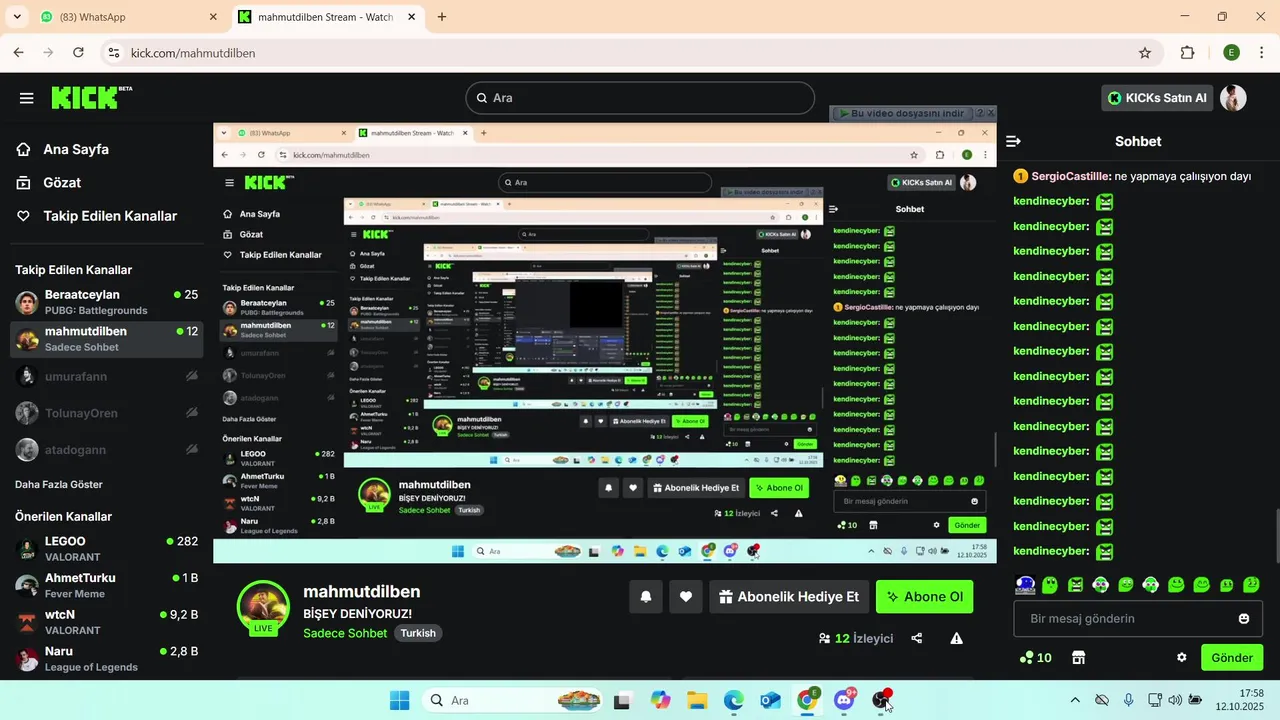Open the user profile avatar menu

(x=1233, y=98)
